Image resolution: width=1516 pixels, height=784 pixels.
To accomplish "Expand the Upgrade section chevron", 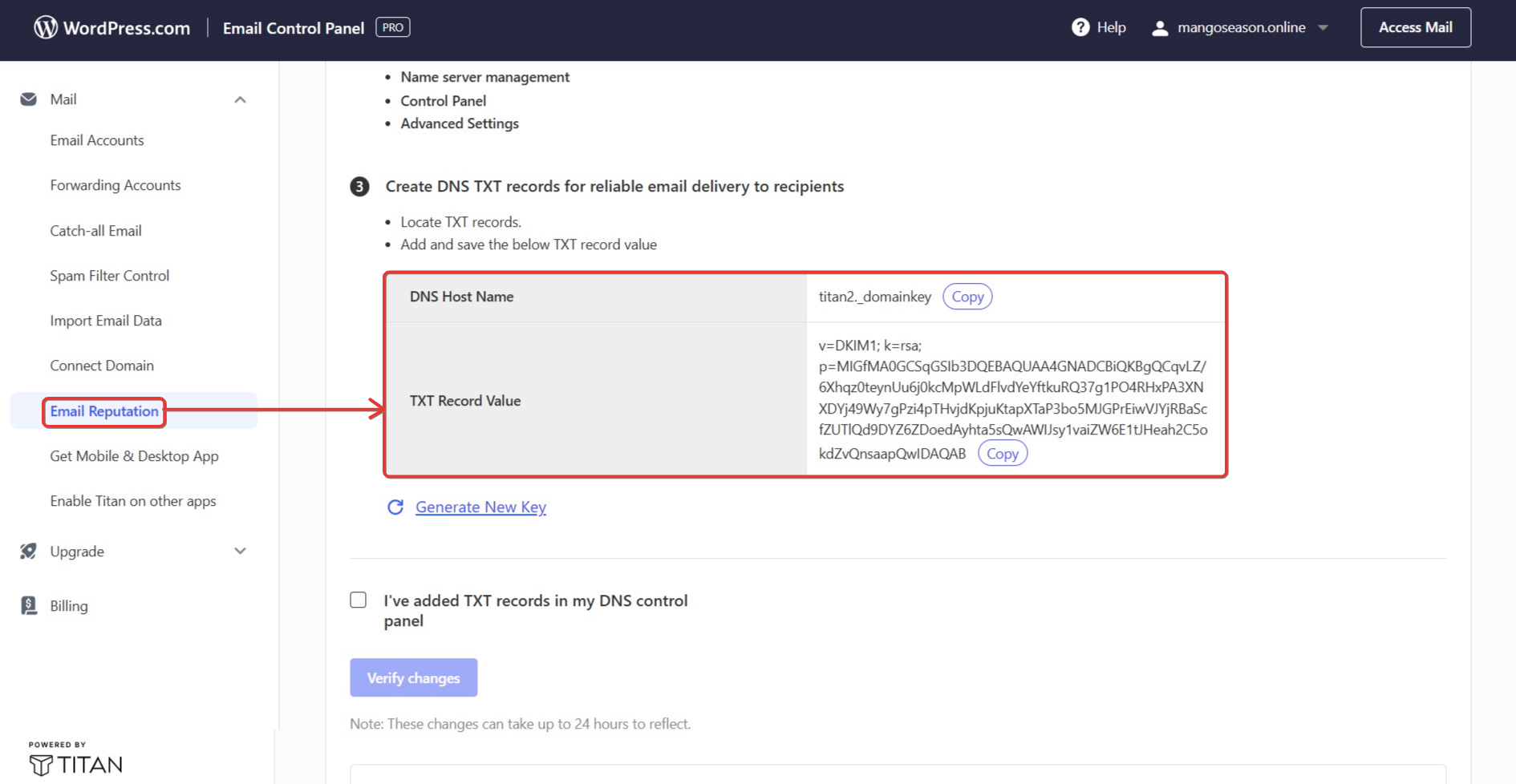I will pyautogui.click(x=240, y=551).
